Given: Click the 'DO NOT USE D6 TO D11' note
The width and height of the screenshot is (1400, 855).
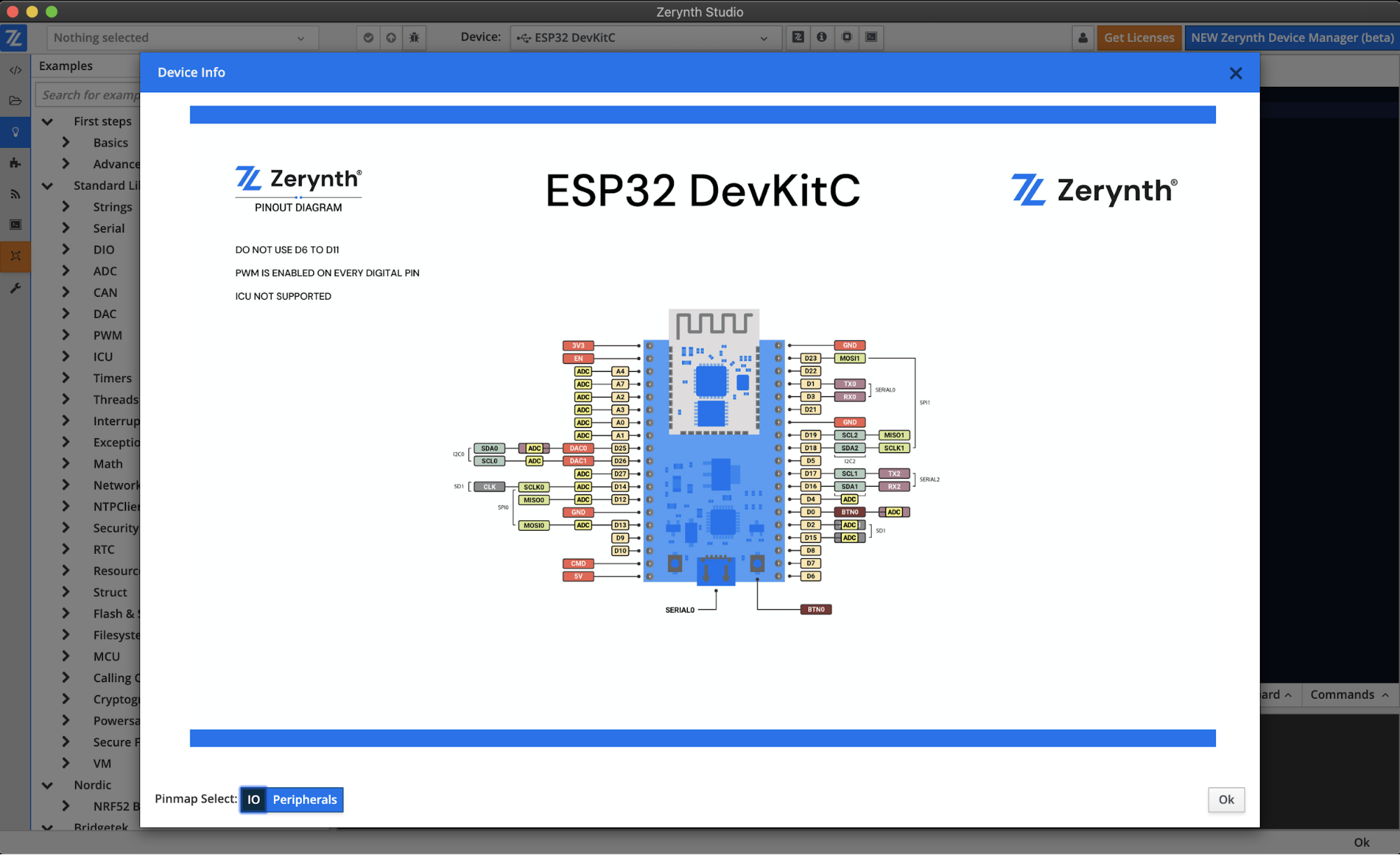Looking at the screenshot, I should pyautogui.click(x=287, y=250).
